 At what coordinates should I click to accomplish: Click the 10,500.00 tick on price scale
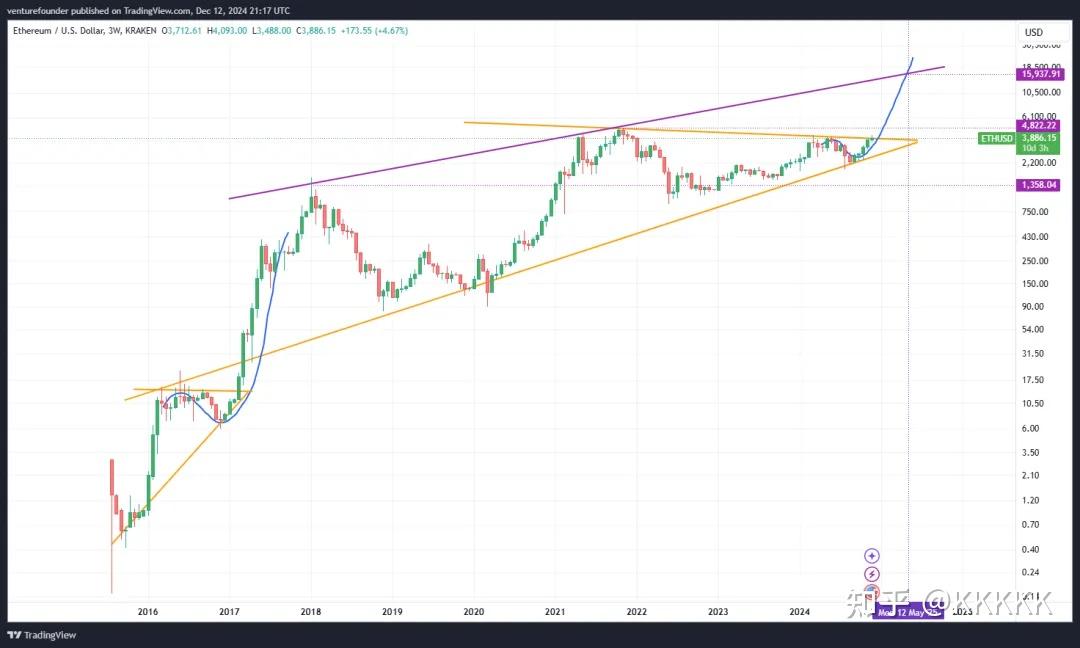point(1040,91)
